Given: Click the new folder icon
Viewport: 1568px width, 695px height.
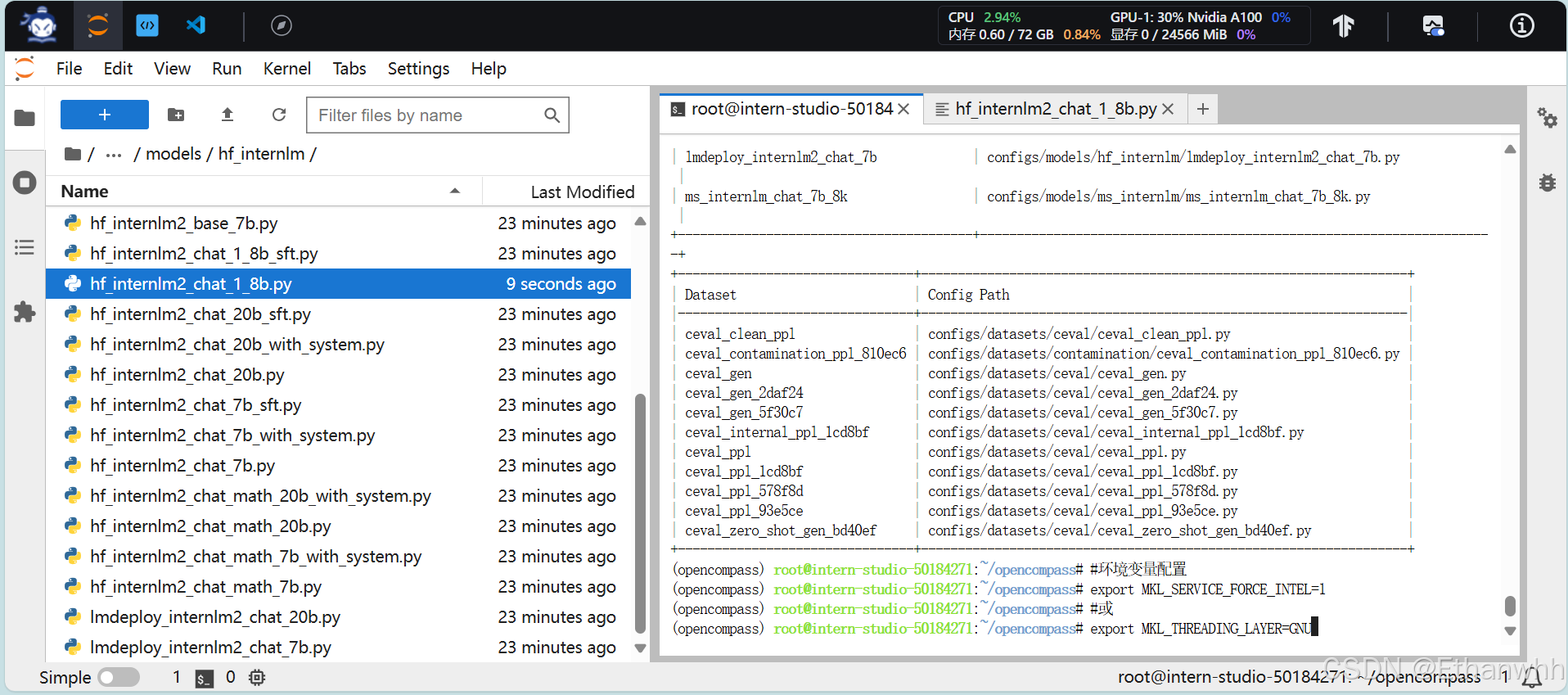Looking at the screenshot, I should 176,115.
